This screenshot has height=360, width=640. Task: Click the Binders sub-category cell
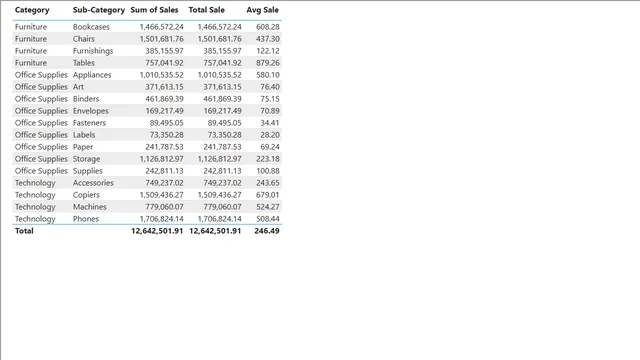tap(86, 99)
